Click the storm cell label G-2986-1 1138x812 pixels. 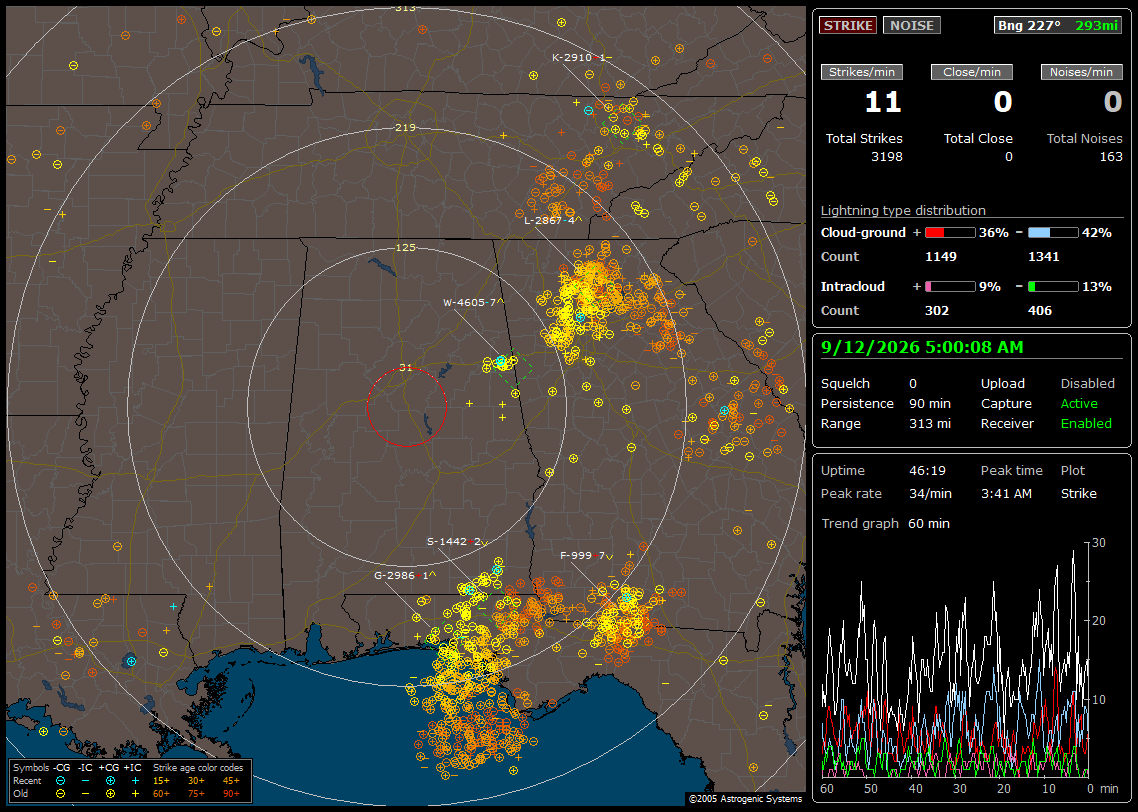pyautogui.click(x=405, y=575)
